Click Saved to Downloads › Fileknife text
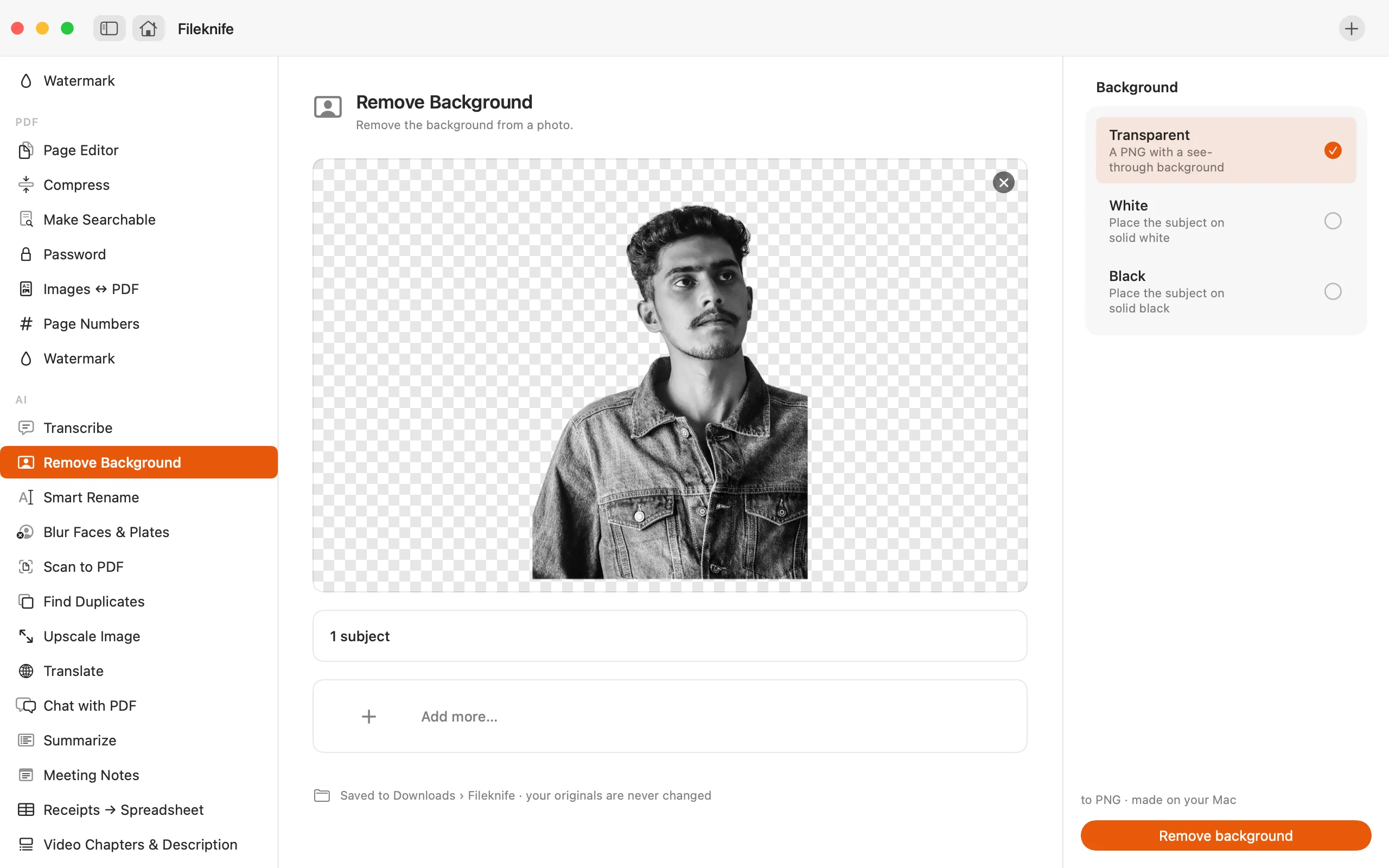1389x868 pixels. click(x=428, y=795)
